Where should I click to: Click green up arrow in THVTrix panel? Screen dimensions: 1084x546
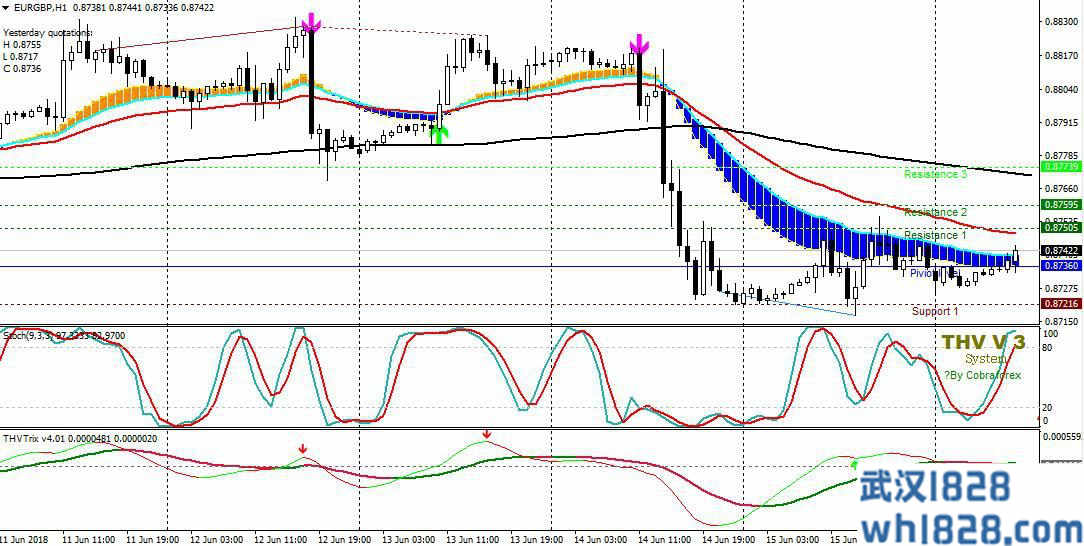pos(854,464)
